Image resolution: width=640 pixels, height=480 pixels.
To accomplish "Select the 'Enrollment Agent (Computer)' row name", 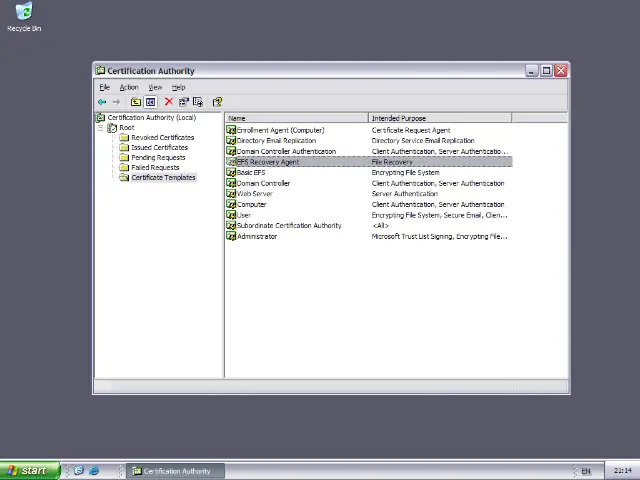I will (x=280, y=130).
